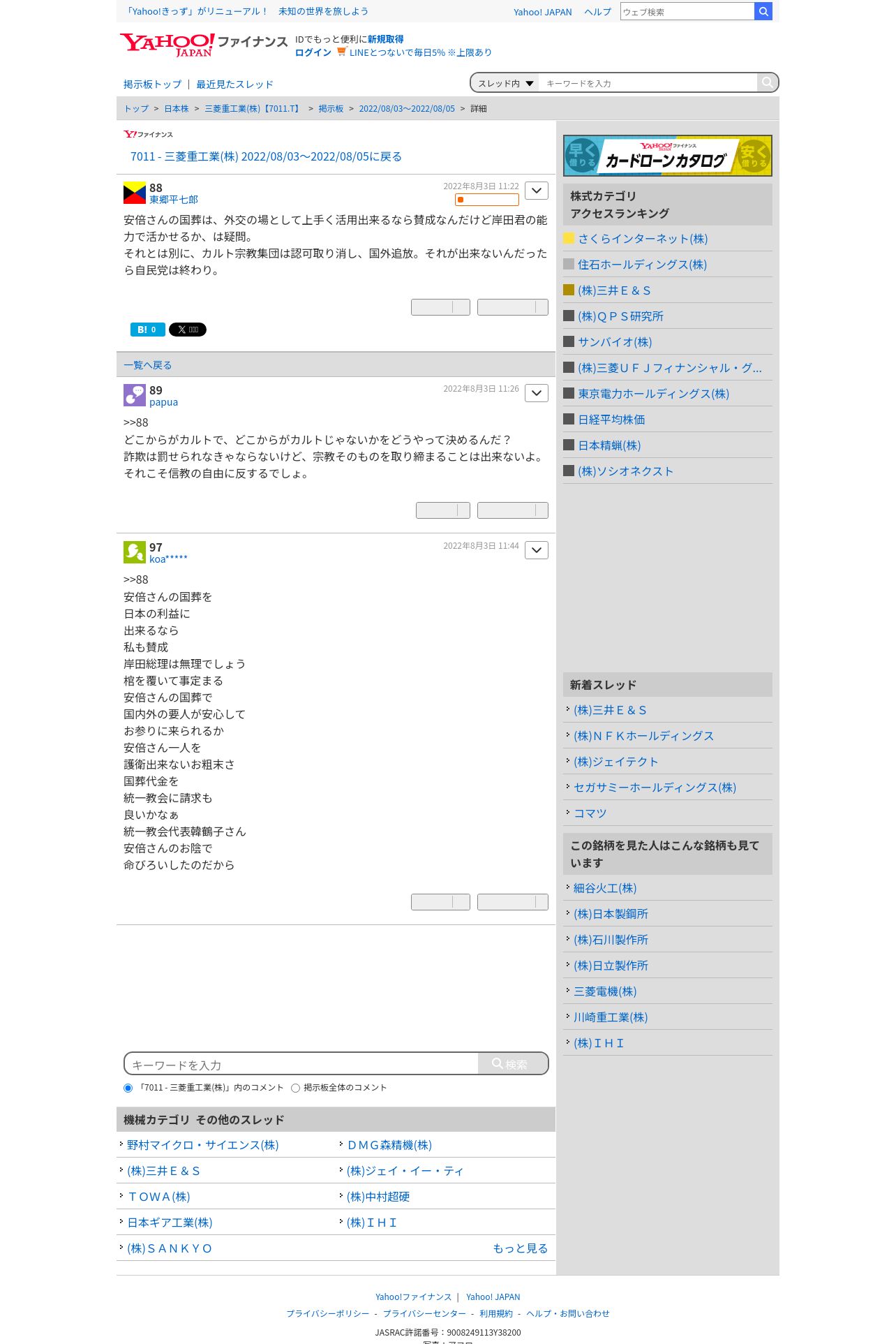Open 日経平均株価 in the ranking
Viewport: 896px width, 1344px height.
(611, 420)
